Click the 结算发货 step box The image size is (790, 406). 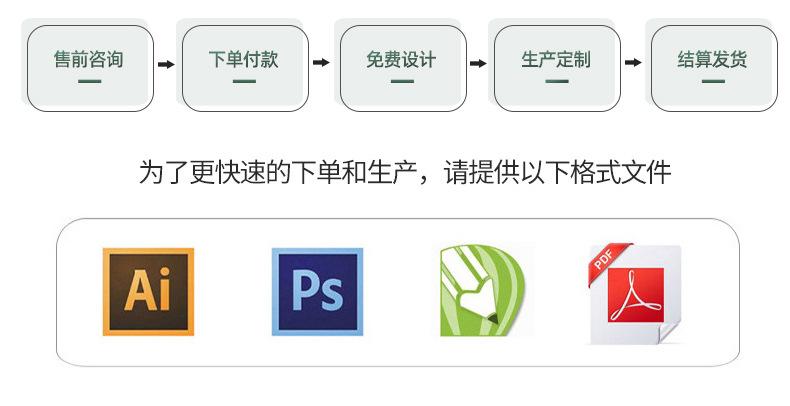[x=714, y=69]
